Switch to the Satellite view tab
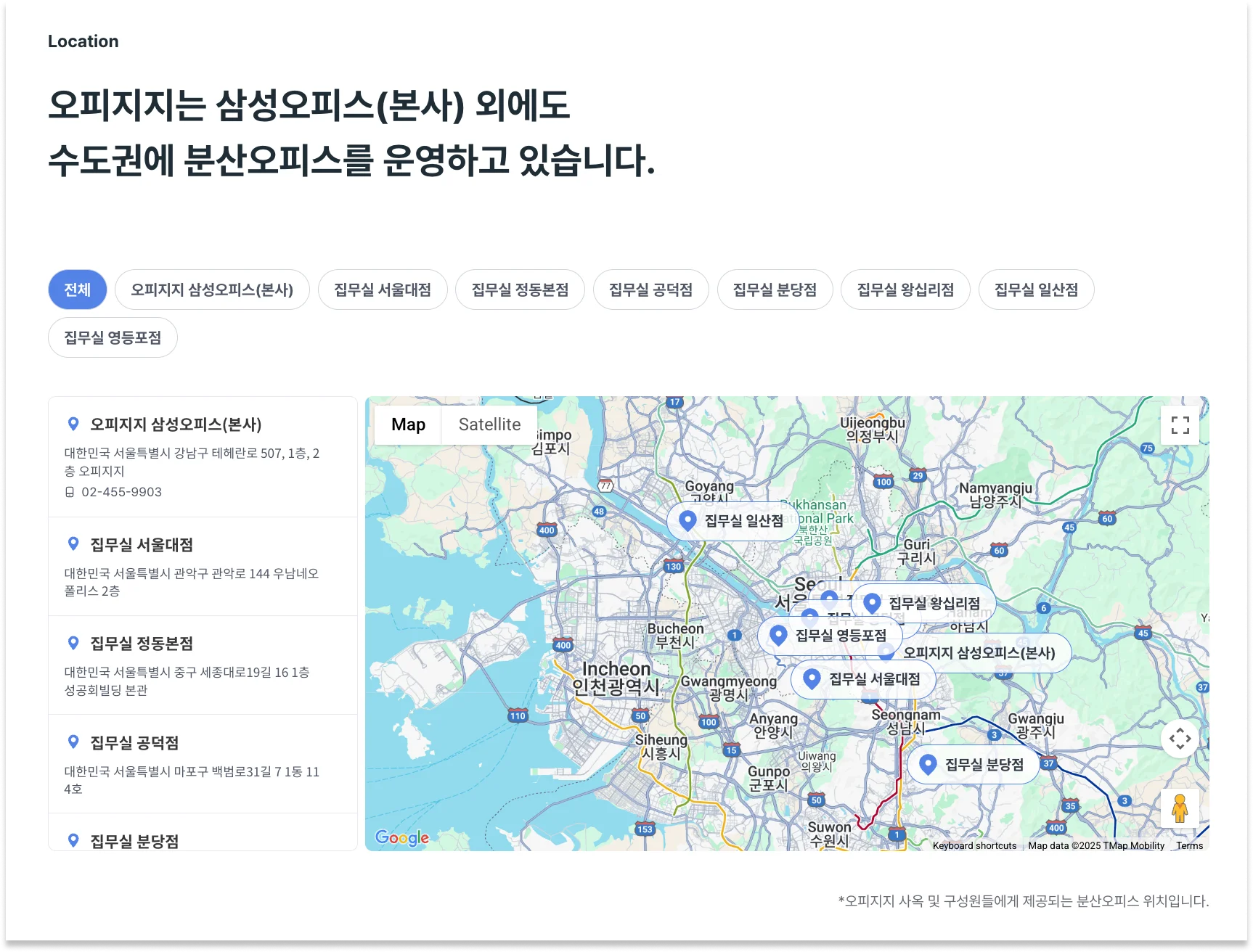 (x=489, y=424)
